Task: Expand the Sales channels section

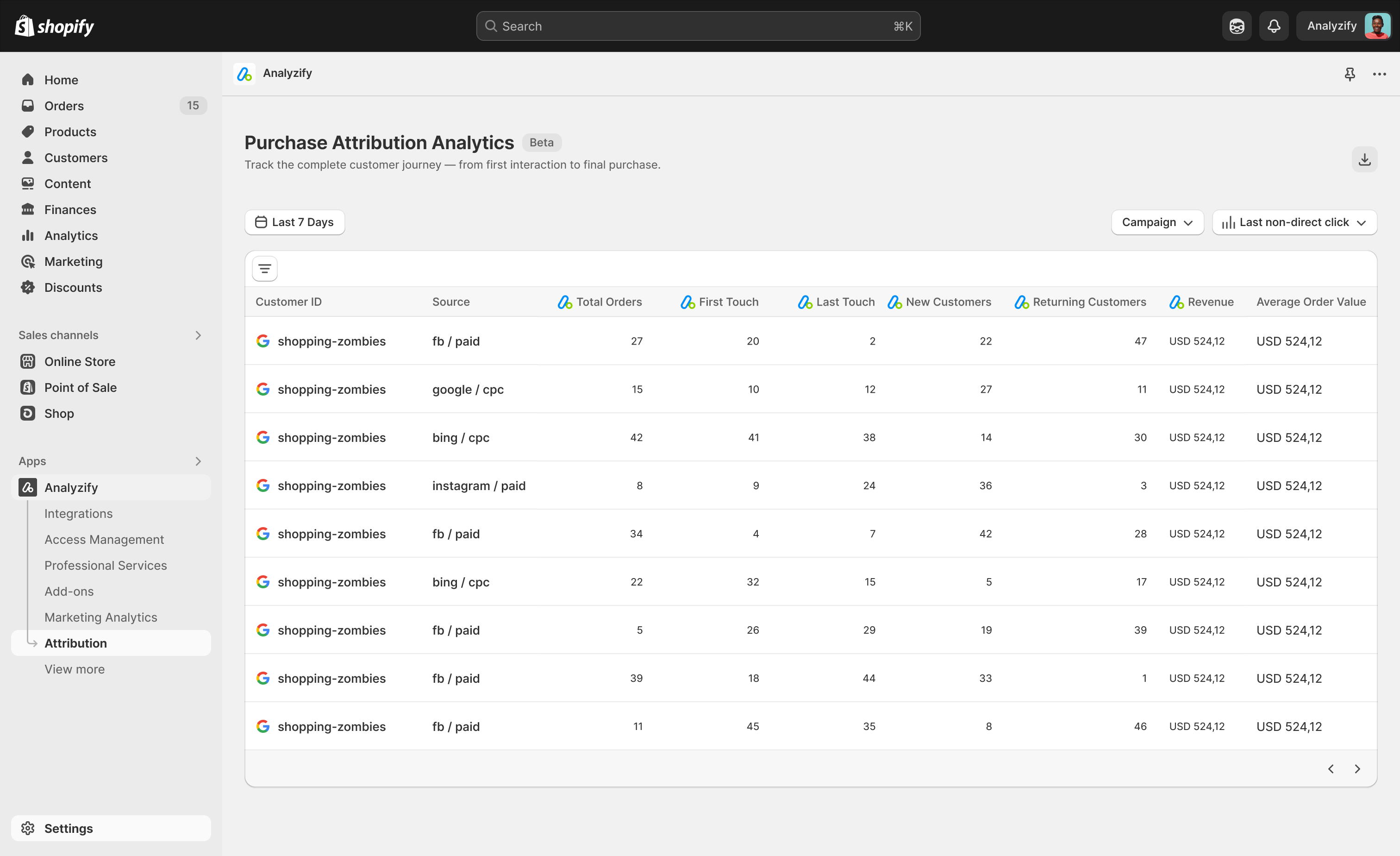Action: (x=198, y=335)
